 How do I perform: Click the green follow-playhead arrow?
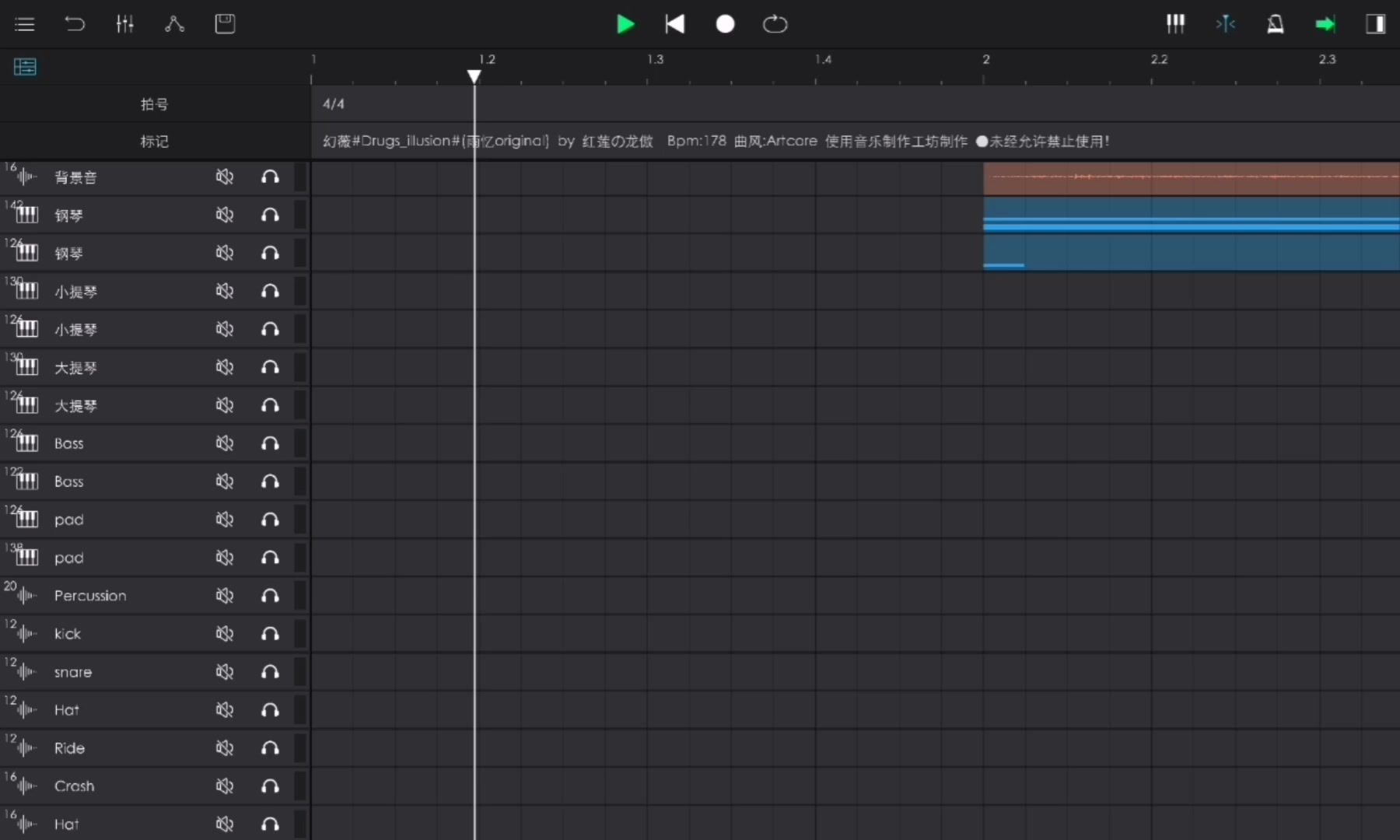[x=1325, y=24]
